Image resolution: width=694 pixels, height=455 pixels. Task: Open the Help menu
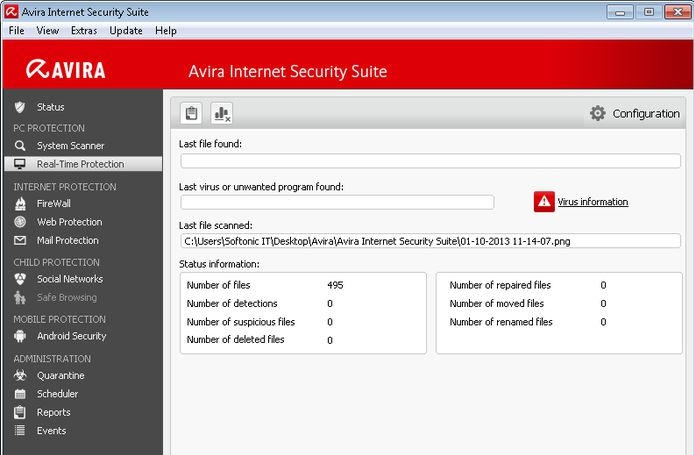(166, 31)
